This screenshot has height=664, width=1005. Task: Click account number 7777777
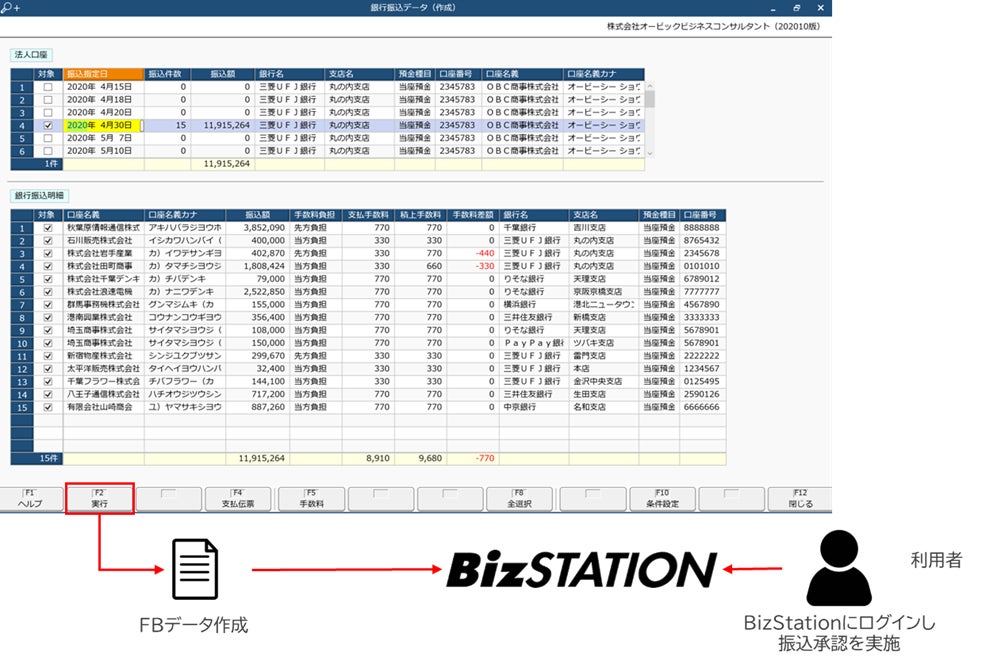(x=702, y=292)
